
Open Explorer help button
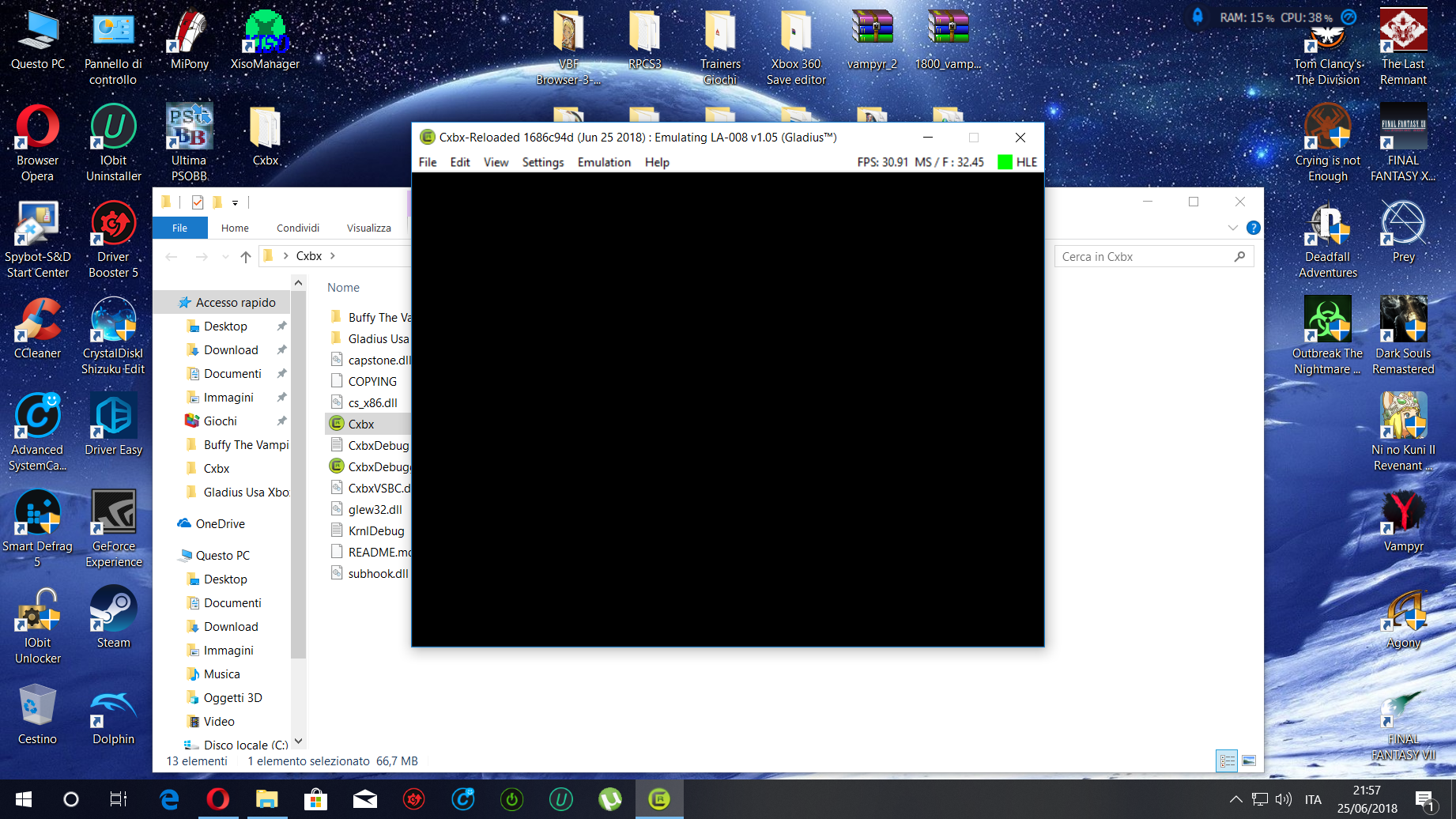tap(1253, 228)
